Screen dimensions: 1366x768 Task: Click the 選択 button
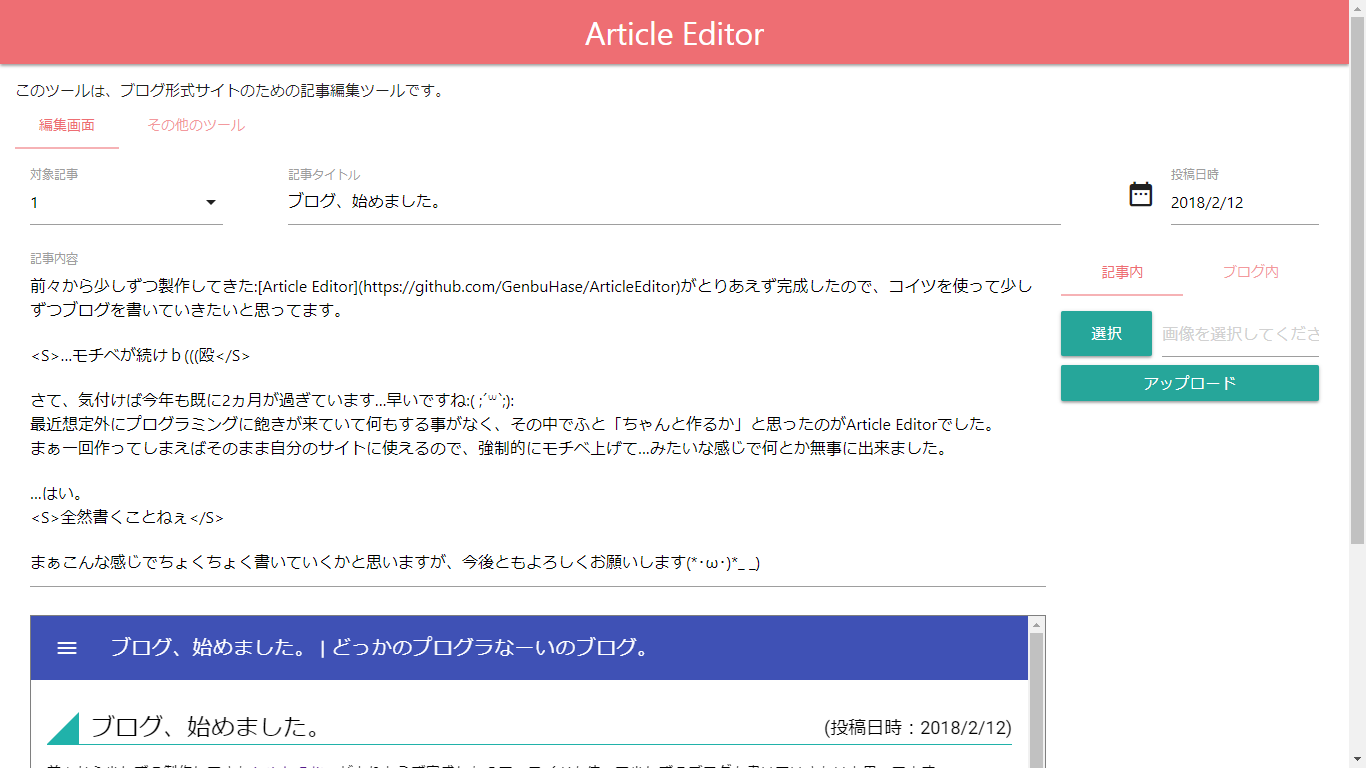[x=1106, y=334]
